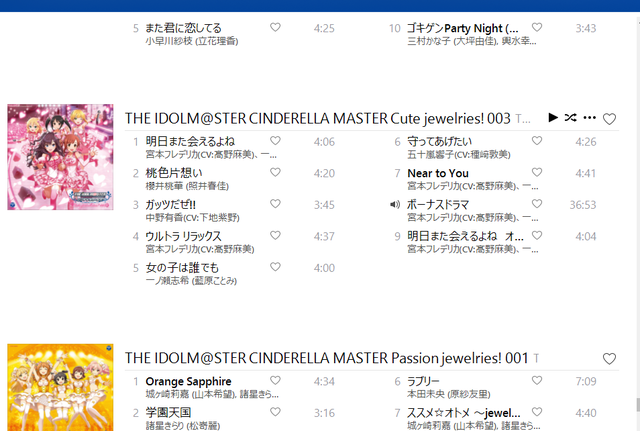Click artist 小早川紗枝 (立花理香)
Screen dimensions: 640x431
click(x=192, y=41)
